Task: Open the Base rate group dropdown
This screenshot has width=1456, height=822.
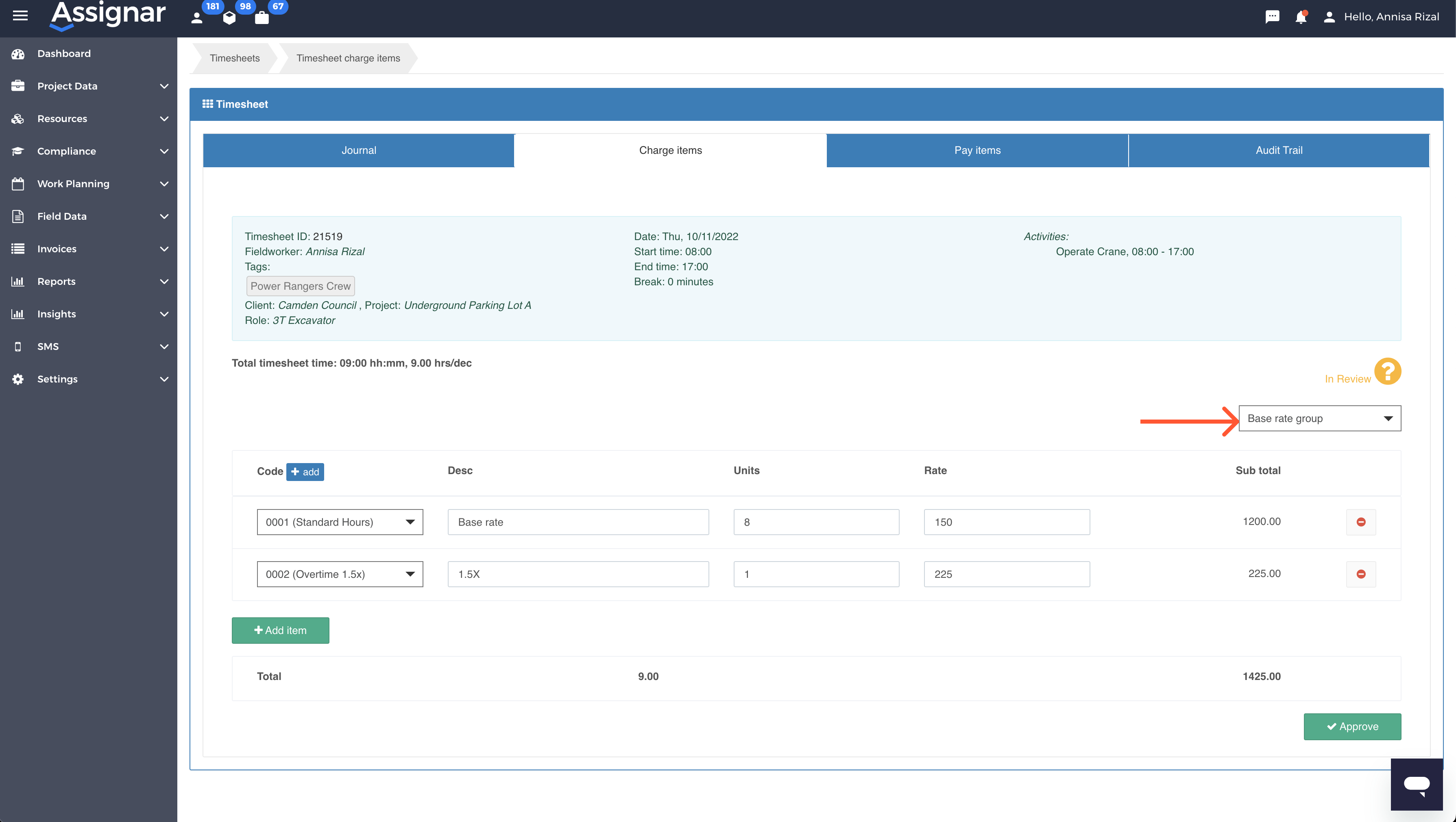Action: tap(1320, 418)
